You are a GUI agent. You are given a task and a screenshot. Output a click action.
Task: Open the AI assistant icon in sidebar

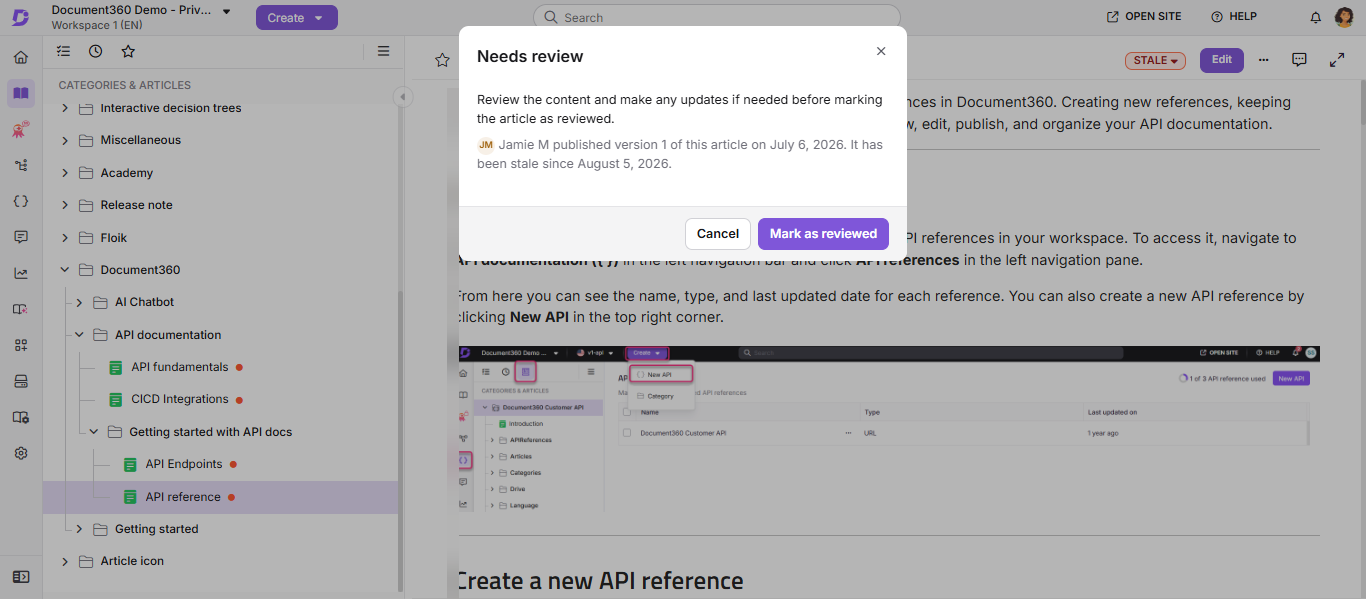tap(21, 129)
